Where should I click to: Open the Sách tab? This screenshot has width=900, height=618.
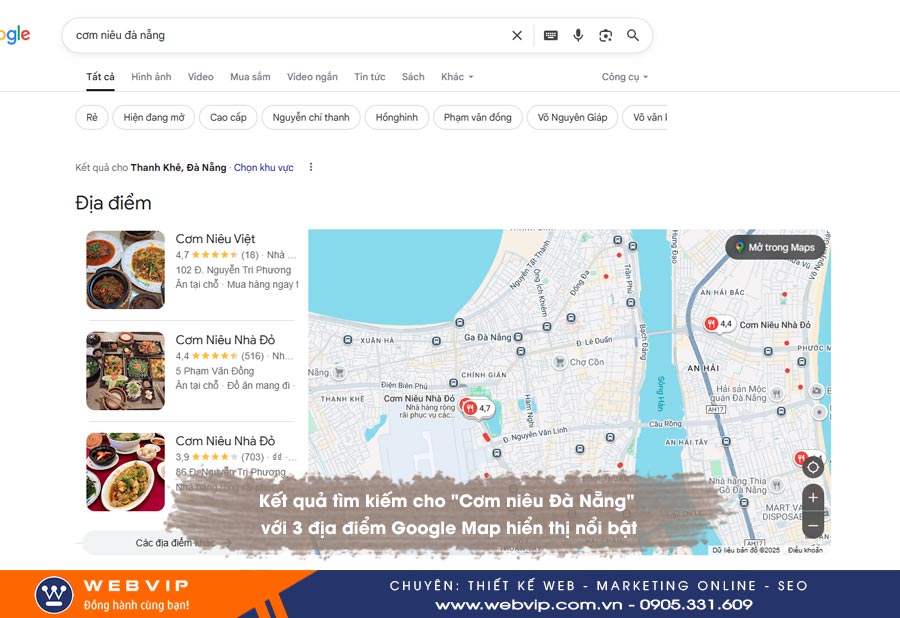[413, 77]
